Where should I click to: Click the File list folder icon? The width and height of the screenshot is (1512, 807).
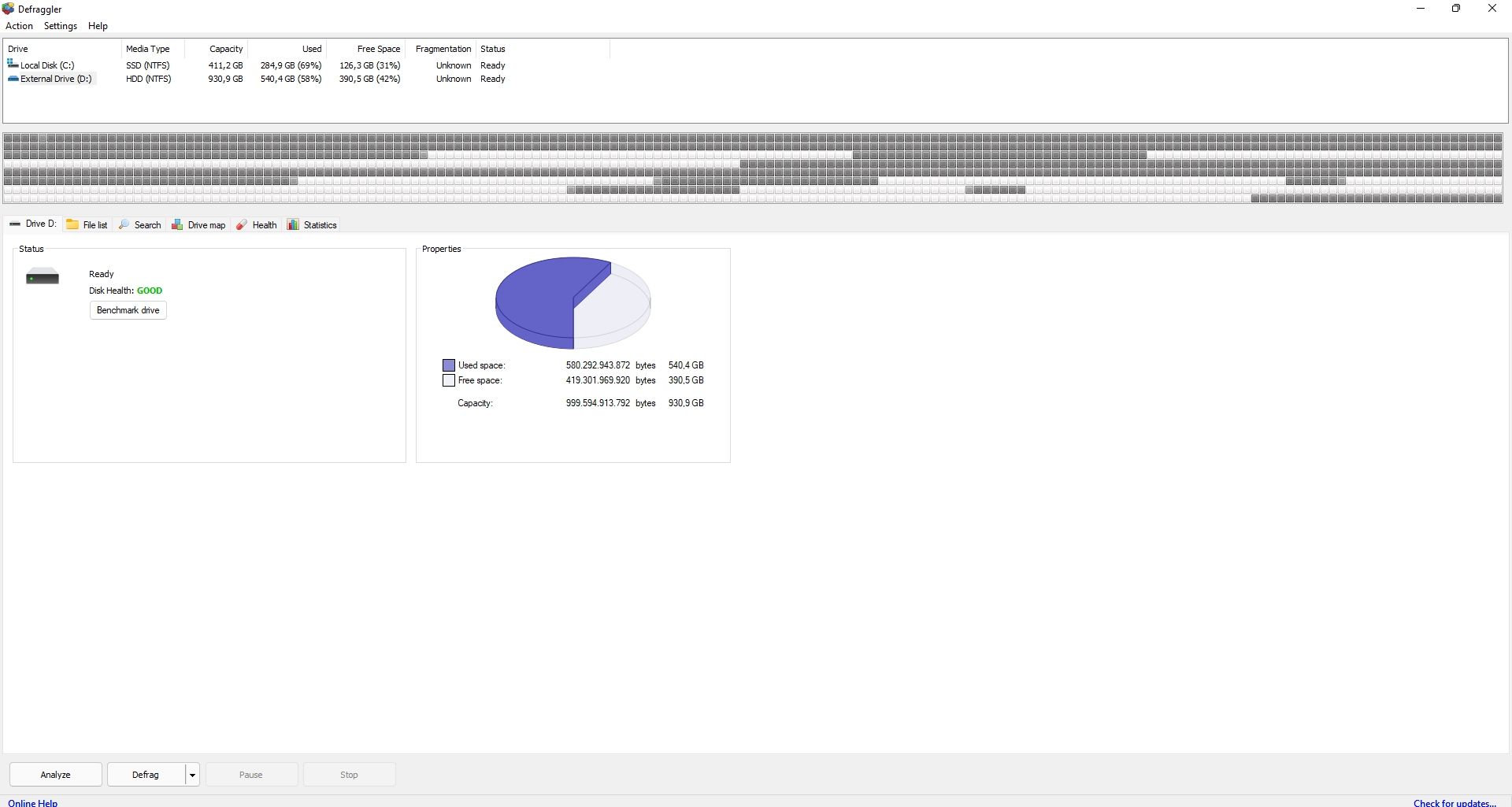[72, 225]
